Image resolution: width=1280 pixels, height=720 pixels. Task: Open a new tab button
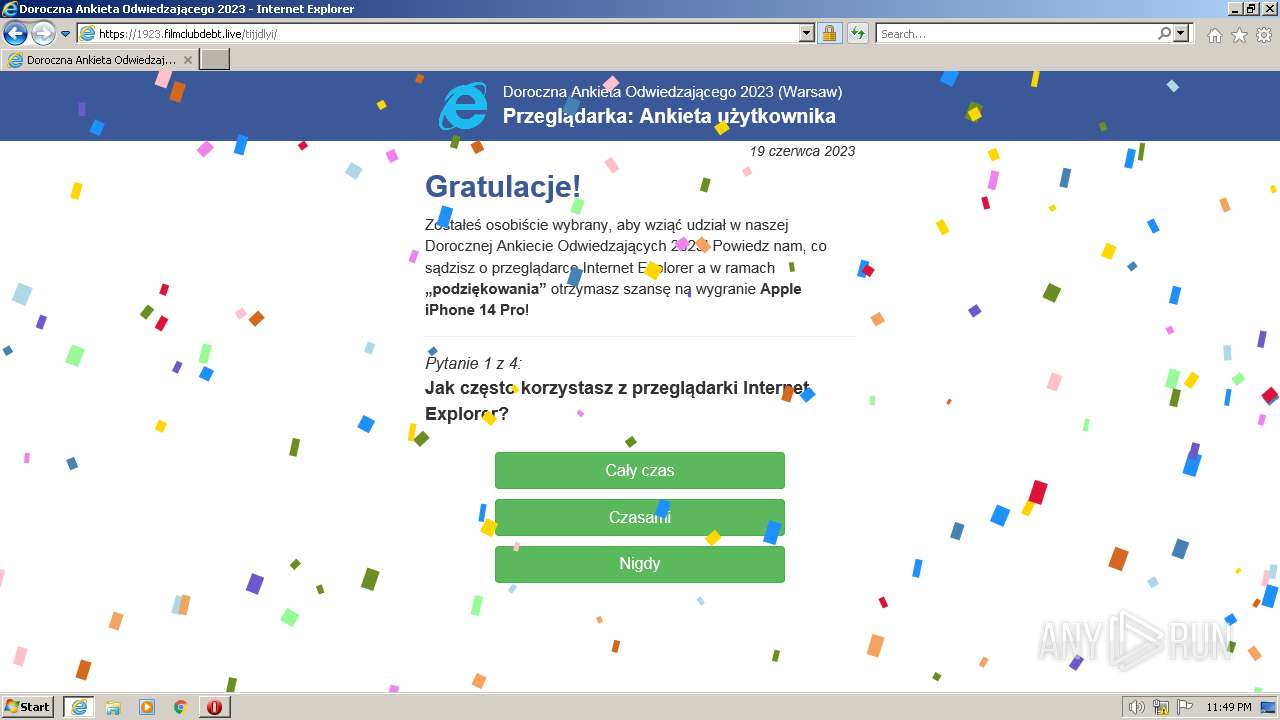coord(215,60)
